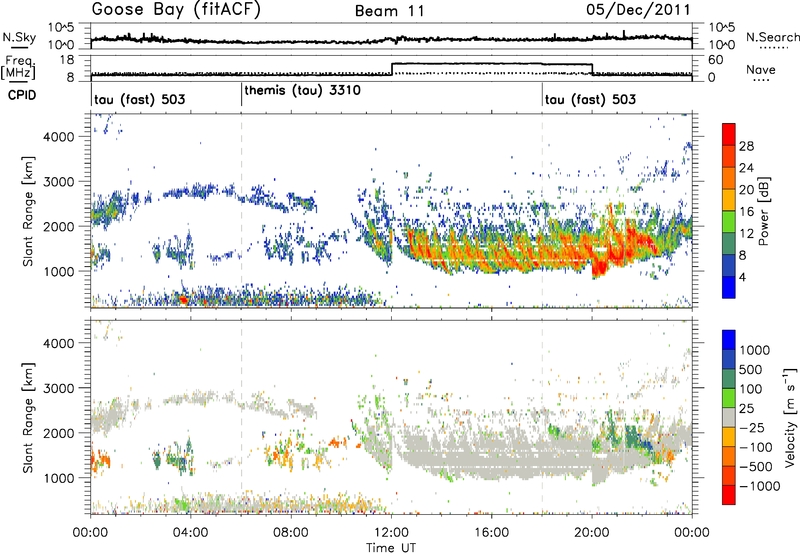This screenshot has width=800, height=554.
Task: Click the "16:00" time axis tick label
Action: pyautogui.click(x=491, y=533)
